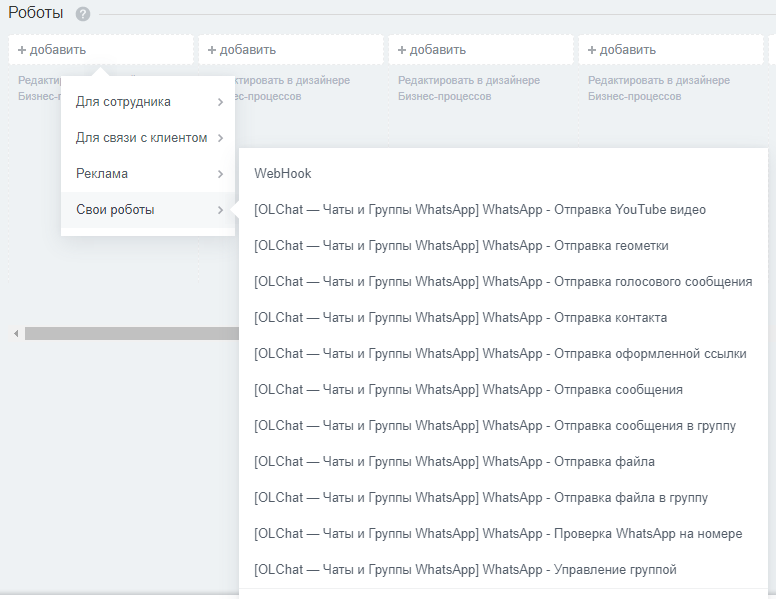Image resolution: width=776 pixels, height=599 pixels.
Task: Click the fourth '+ добавить' robot button
Action: coord(671,50)
